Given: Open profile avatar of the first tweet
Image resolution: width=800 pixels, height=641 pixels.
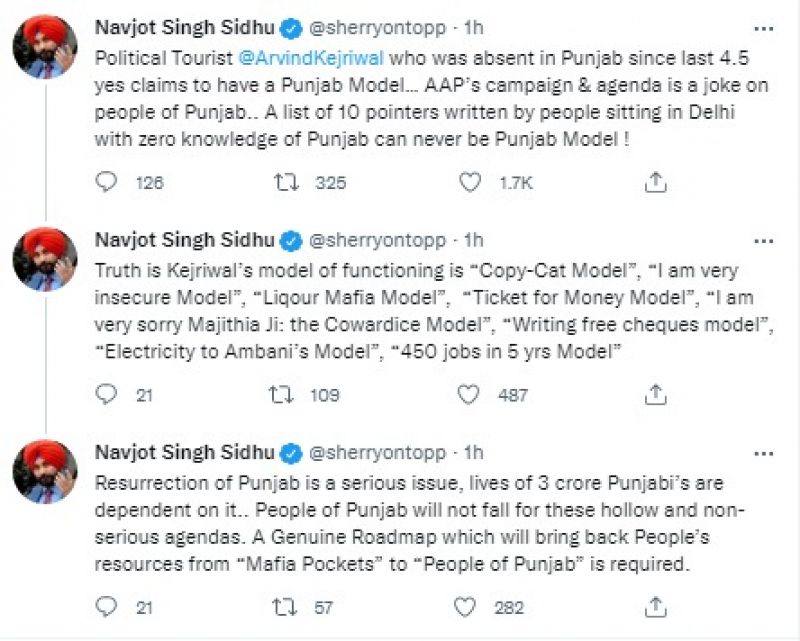Looking at the screenshot, I should (x=45, y=48).
